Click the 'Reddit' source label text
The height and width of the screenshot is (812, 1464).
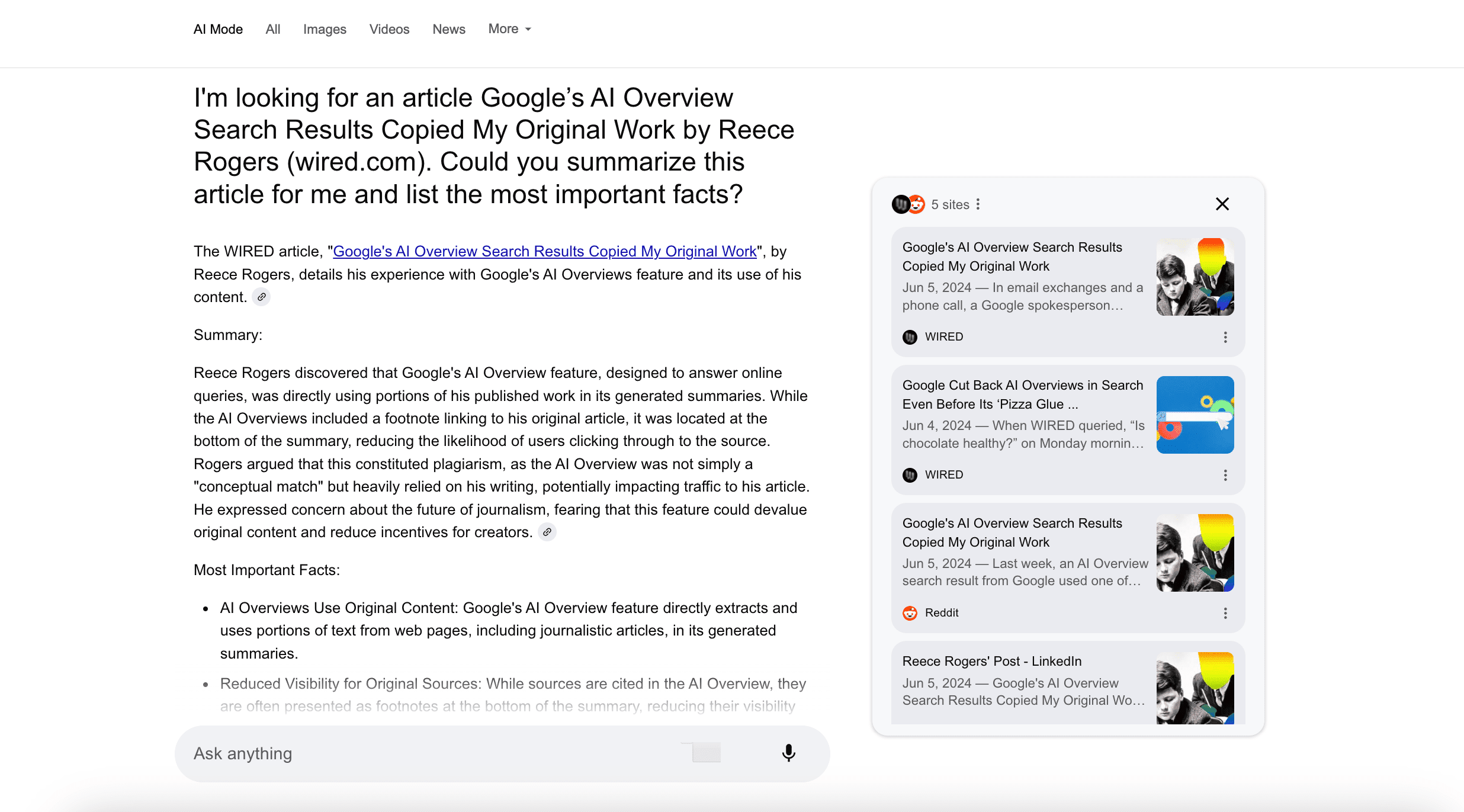(942, 612)
